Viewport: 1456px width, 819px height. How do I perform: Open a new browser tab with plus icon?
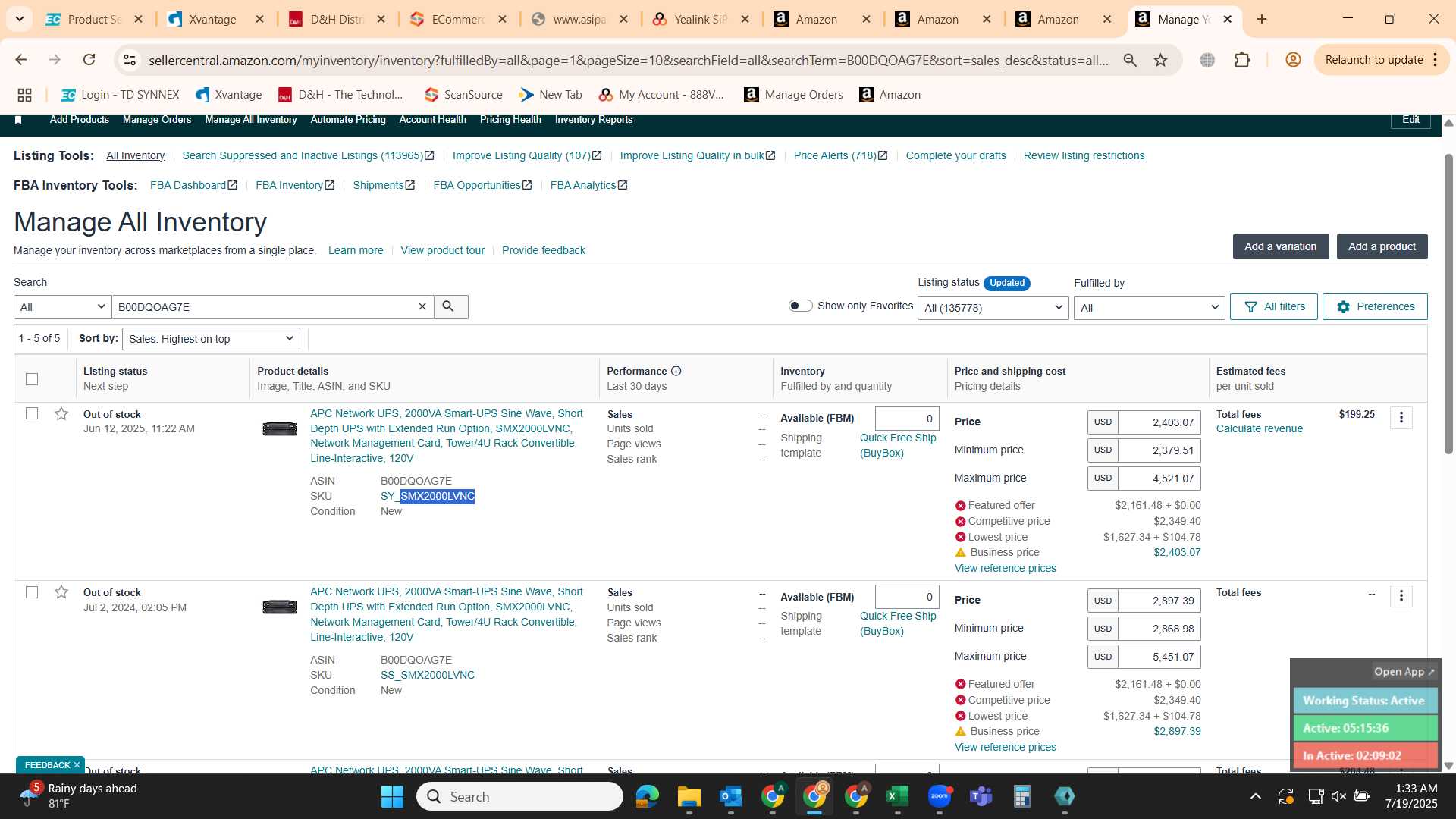point(1262,19)
